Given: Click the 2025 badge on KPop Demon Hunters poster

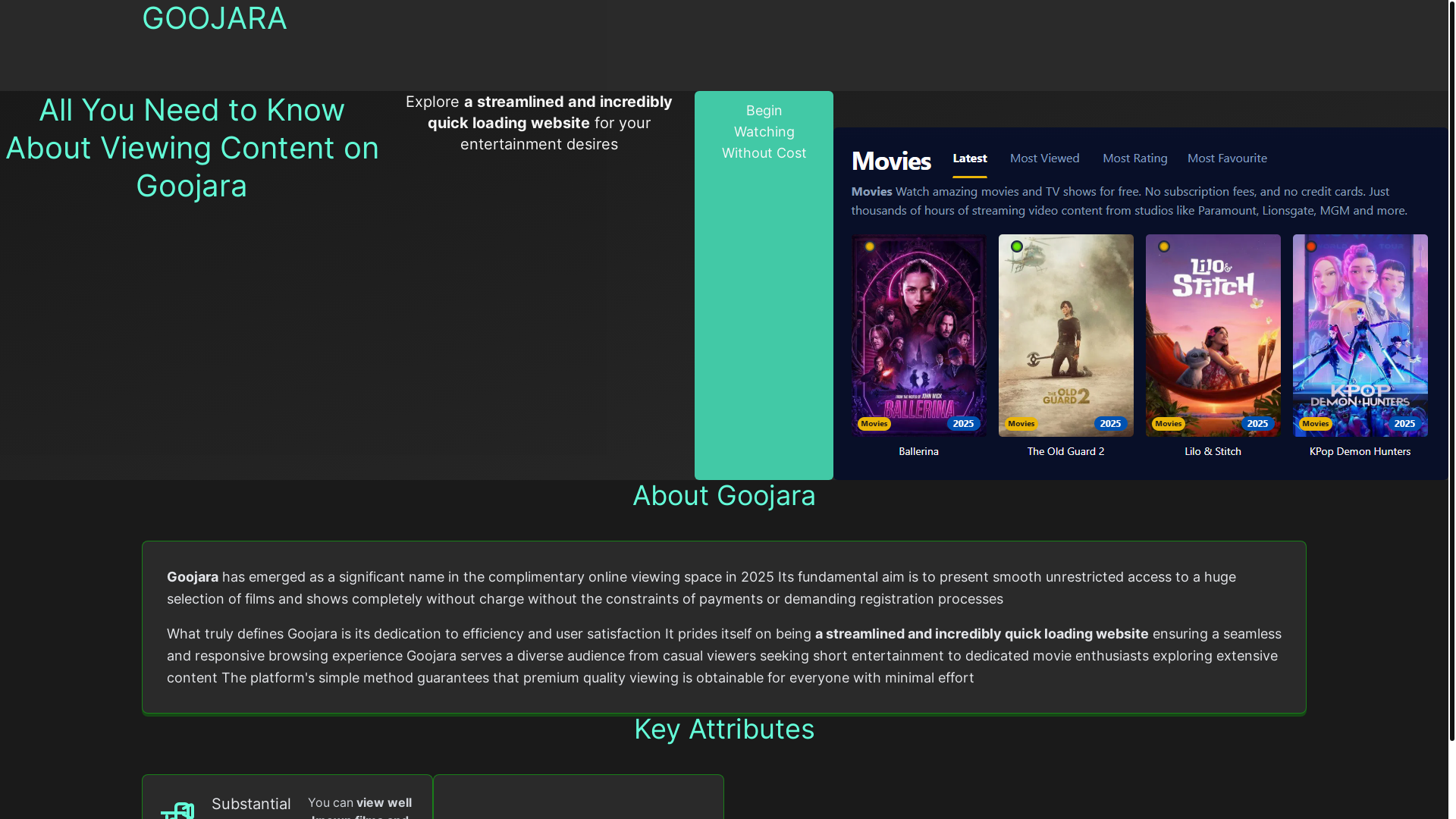Looking at the screenshot, I should click(x=1404, y=424).
